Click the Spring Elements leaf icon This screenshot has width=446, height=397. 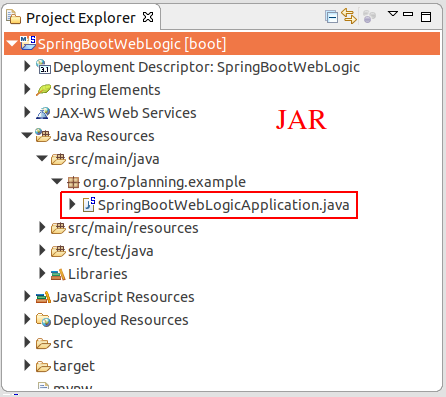(43, 90)
